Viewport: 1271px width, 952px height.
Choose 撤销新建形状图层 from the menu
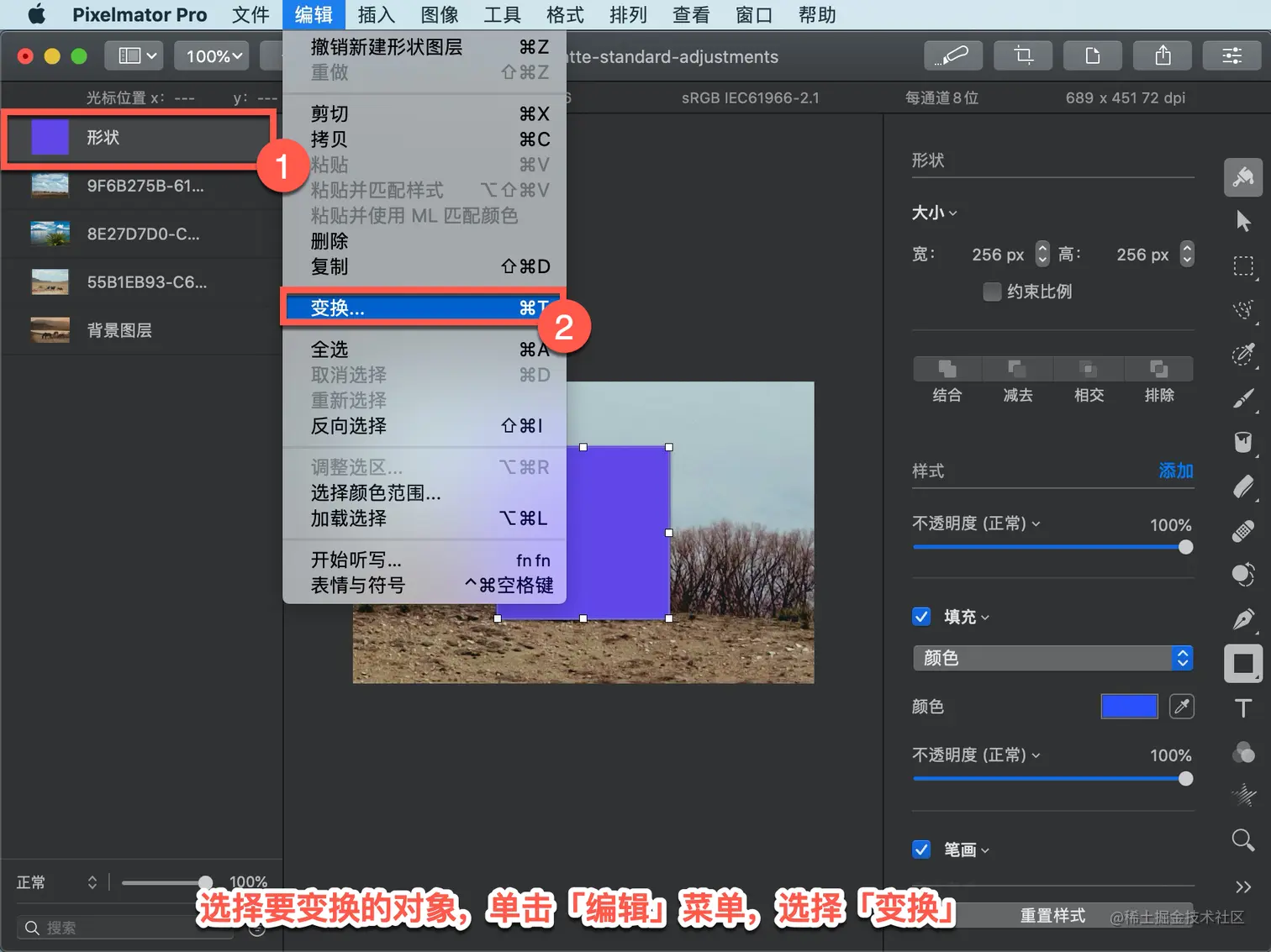[x=424, y=47]
